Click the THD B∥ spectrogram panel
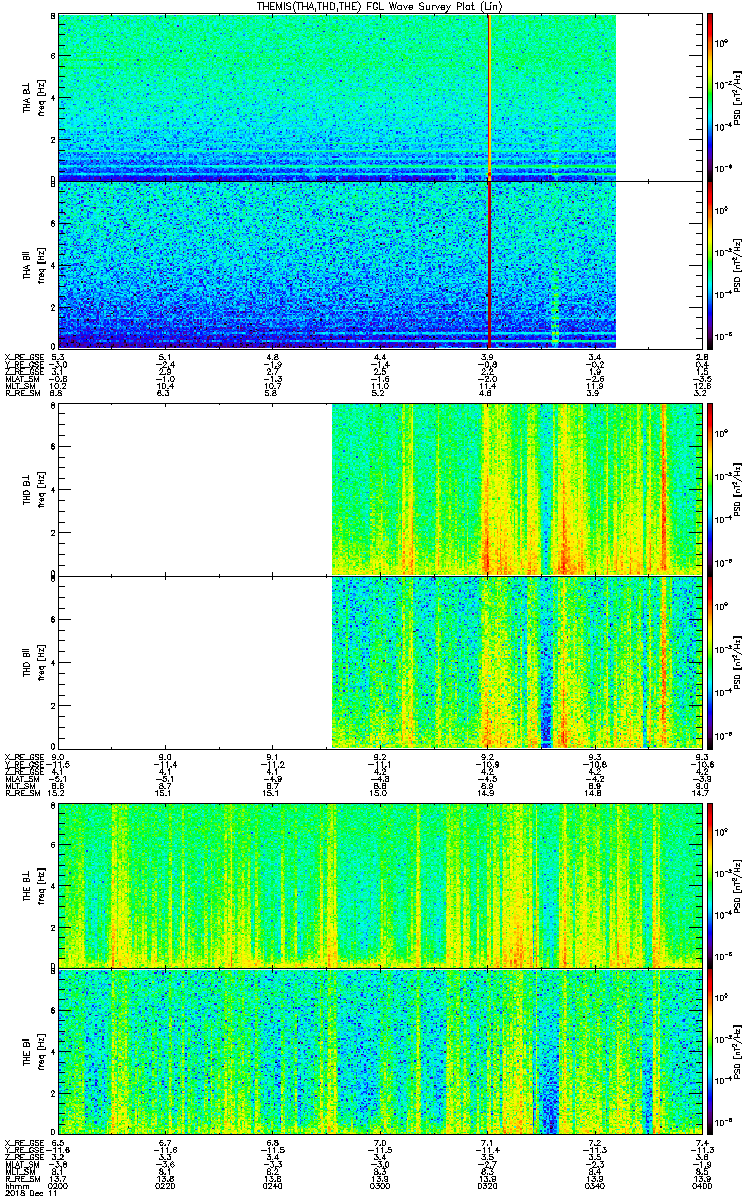Screen dimensions: 750x1200 point(380,661)
